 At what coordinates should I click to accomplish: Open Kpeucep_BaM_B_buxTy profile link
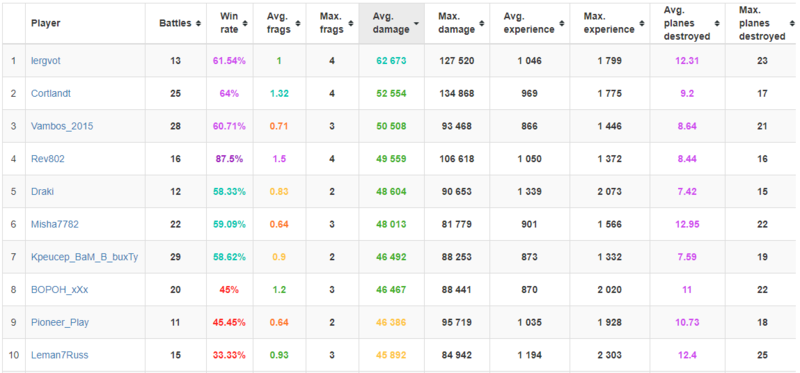[84, 257]
